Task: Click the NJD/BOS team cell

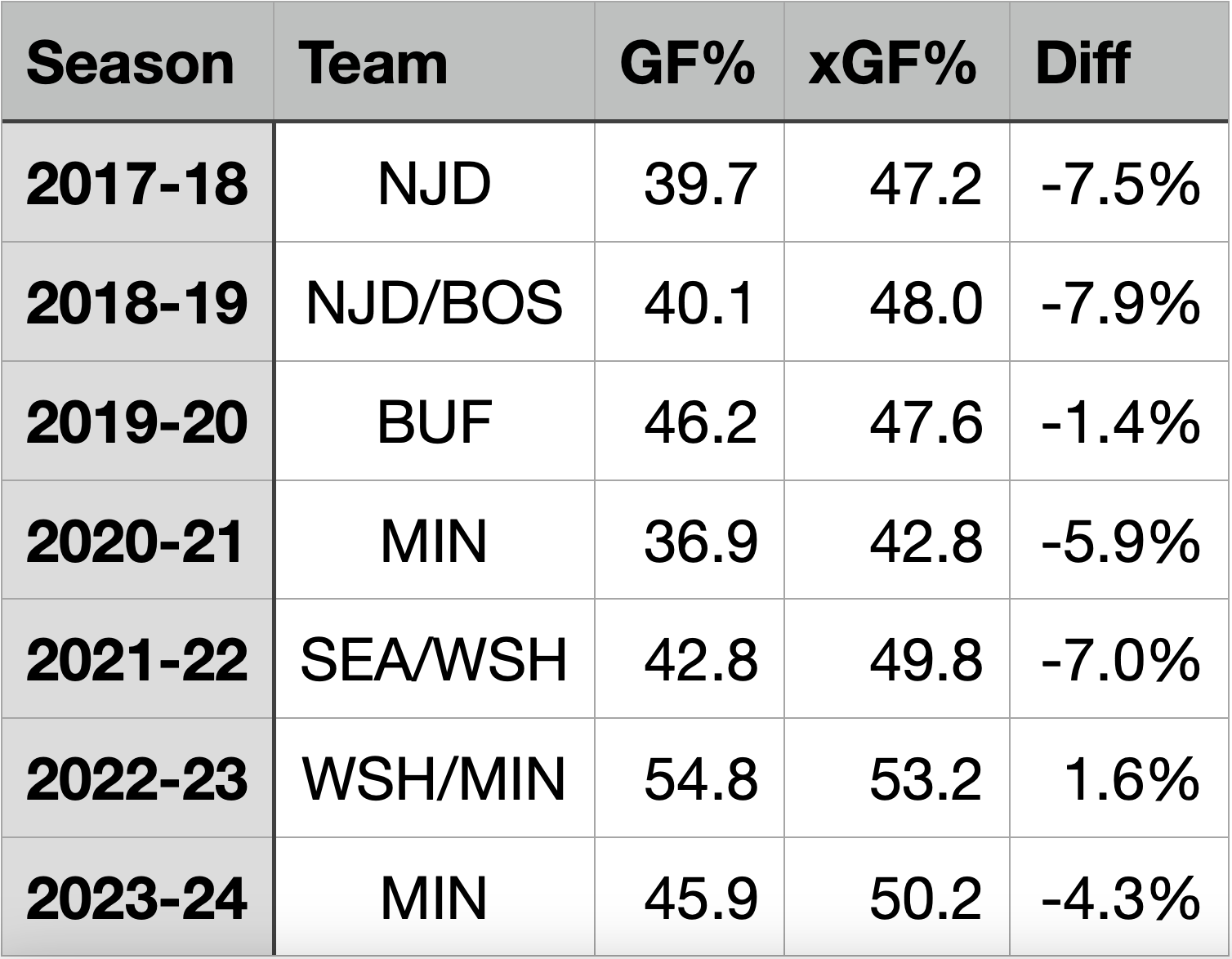Action: click(434, 302)
